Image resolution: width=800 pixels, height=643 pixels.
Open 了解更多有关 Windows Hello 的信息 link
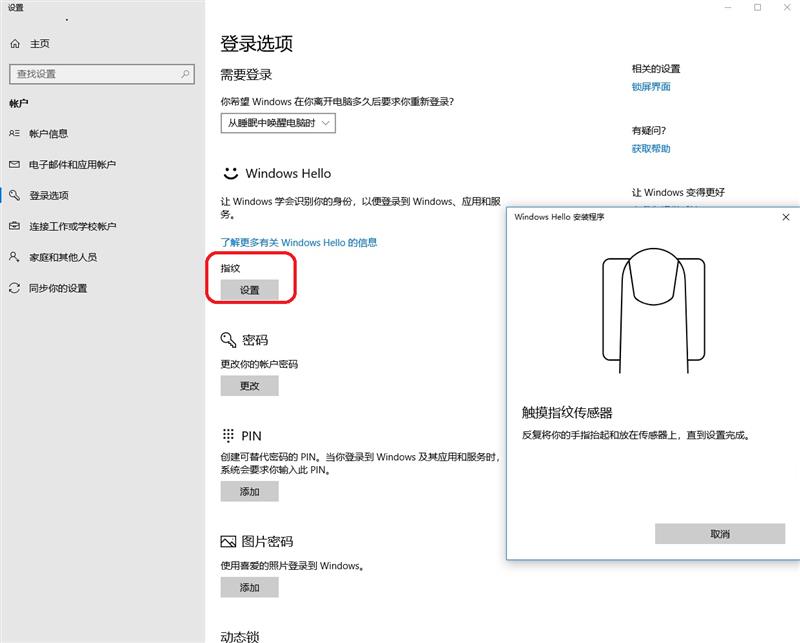[298, 242]
